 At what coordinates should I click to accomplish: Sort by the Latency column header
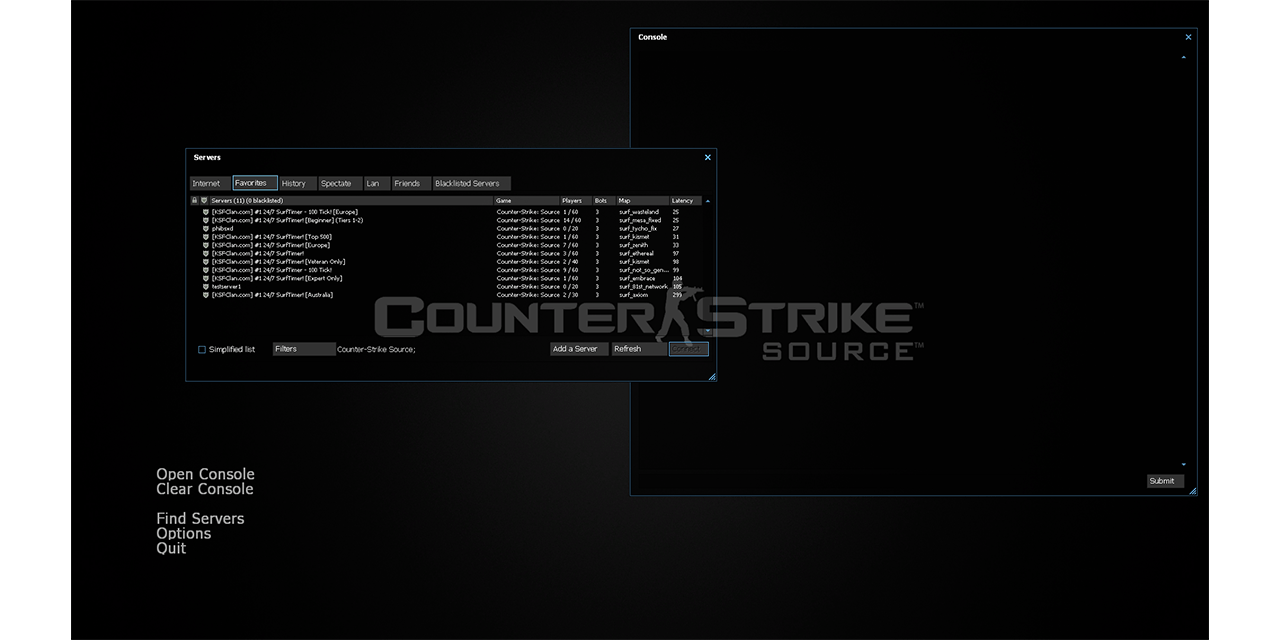click(x=686, y=201)
